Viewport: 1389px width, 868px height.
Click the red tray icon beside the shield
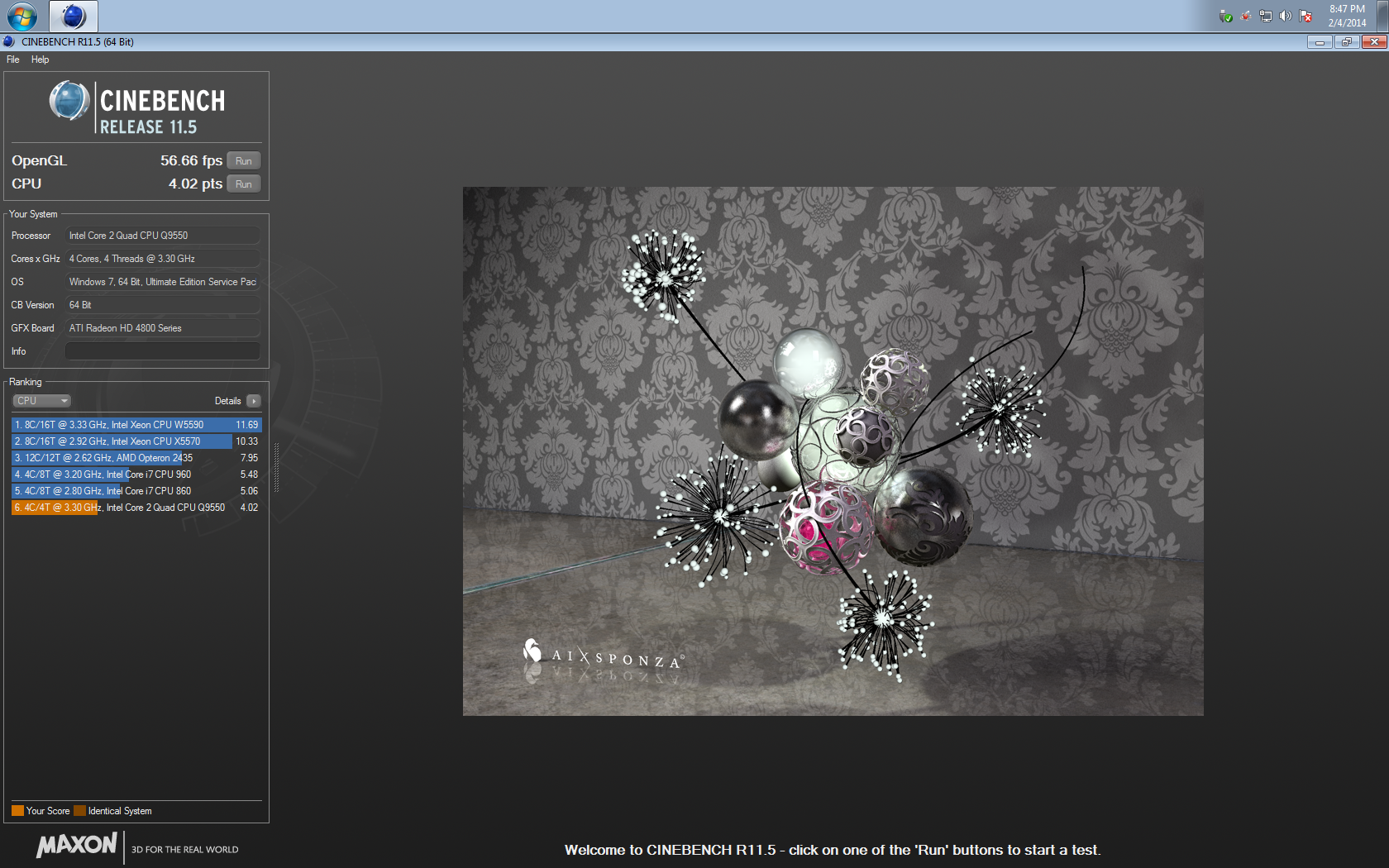click(1246, 16)
